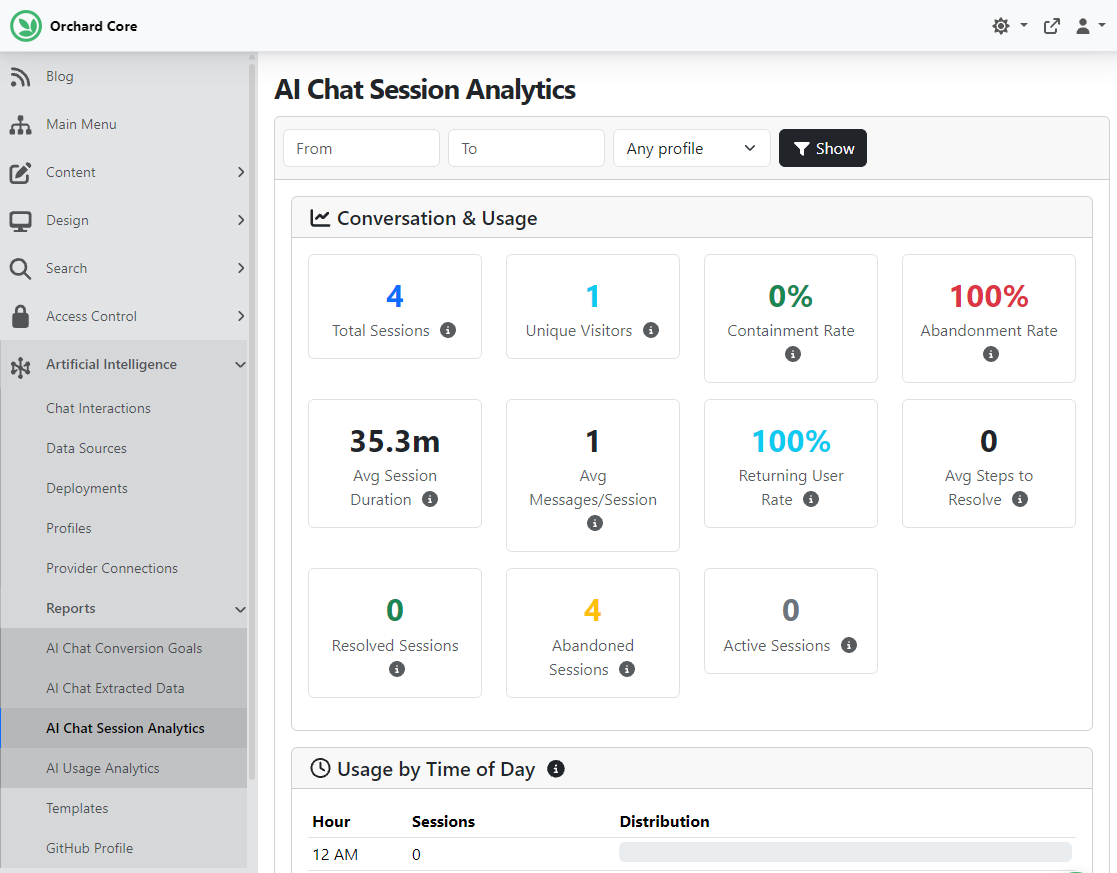Show info for Containment Rate metric
Screen dimensions: 1117x873
pyautogui.click(x=793, y=354)
